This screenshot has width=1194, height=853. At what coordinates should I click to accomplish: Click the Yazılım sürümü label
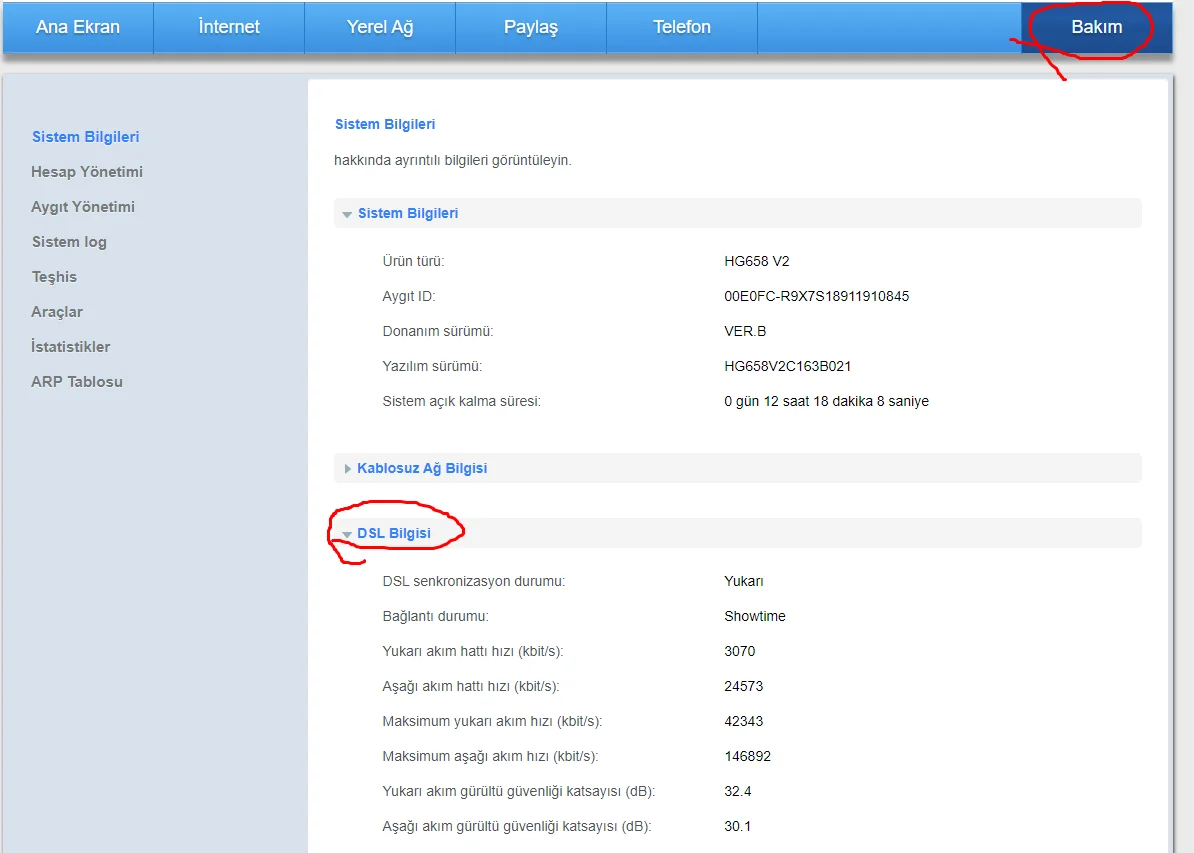point(433,366)
